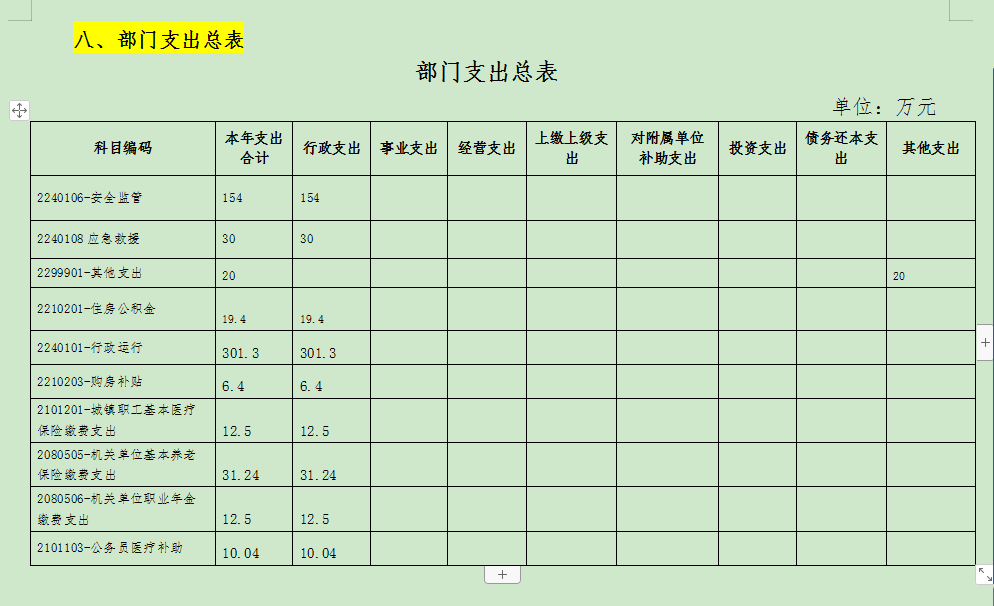Click the centered title 部门支出总表

pyautogui.click(x=486, y=72)
